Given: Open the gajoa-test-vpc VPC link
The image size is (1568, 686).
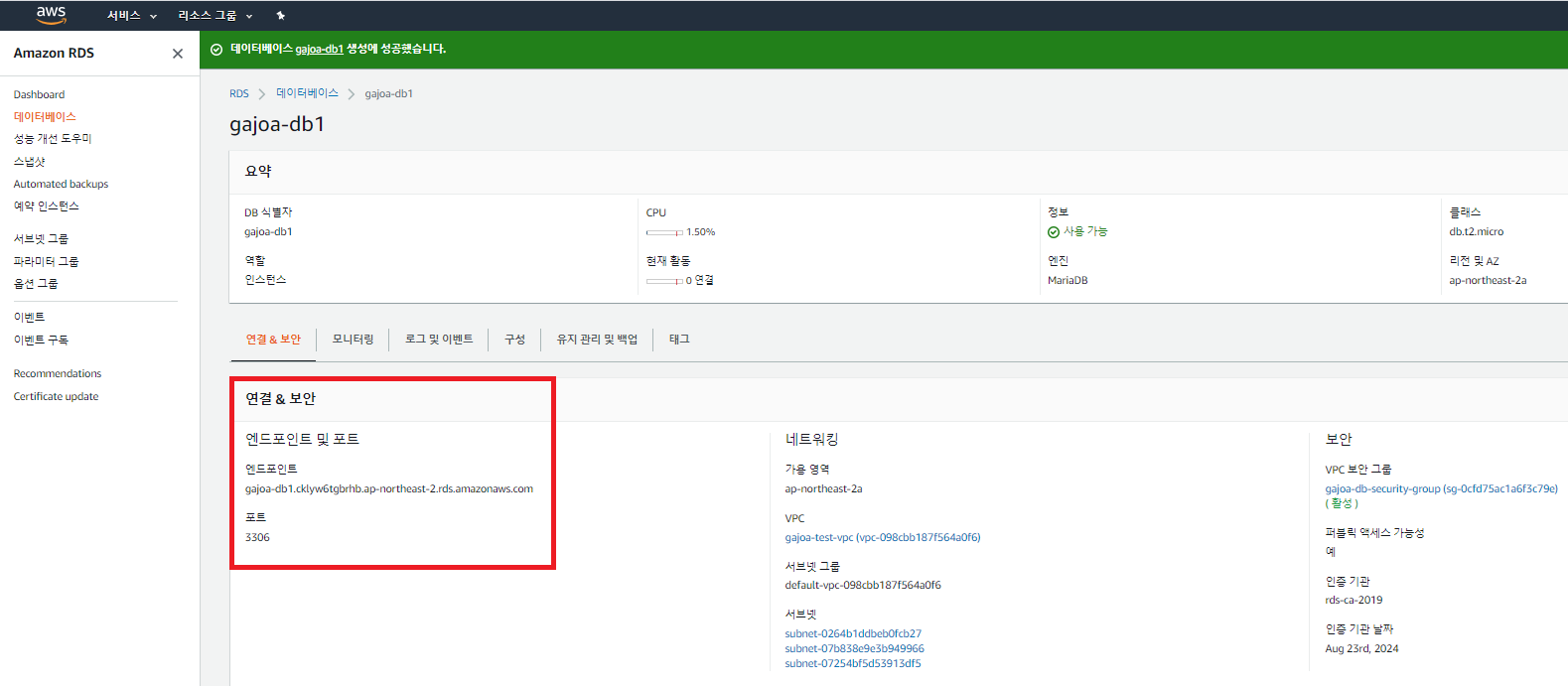Looking at the screenshot, I should [882, 537].
